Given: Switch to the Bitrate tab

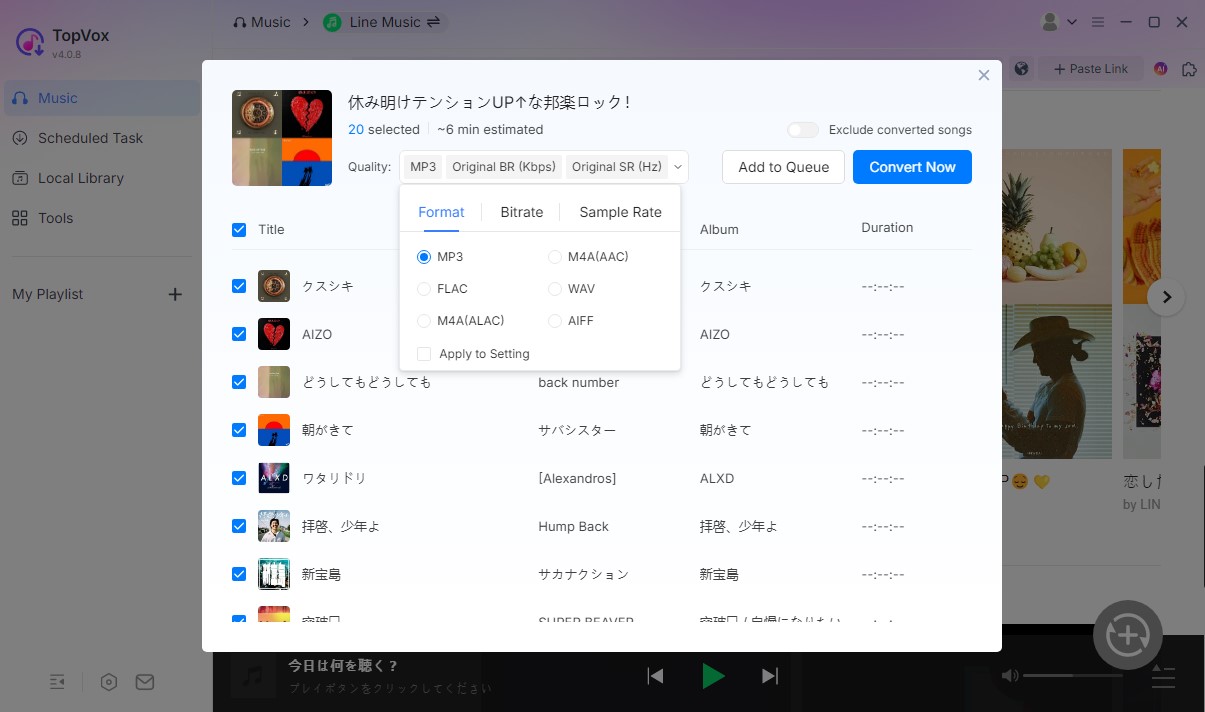Looking at the screenshot, I should click(x=522, y=212).
